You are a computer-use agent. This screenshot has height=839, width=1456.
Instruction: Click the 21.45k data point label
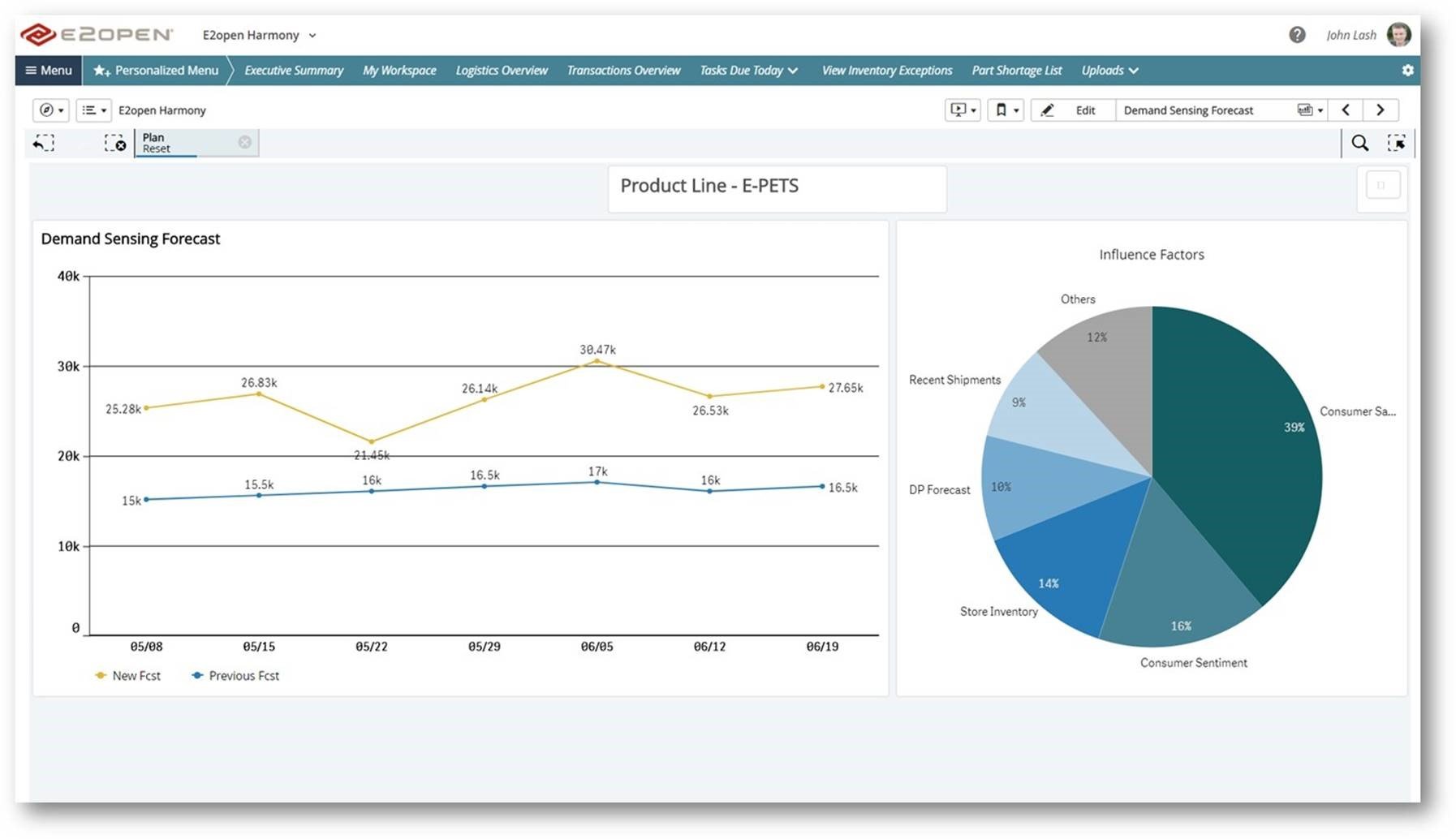click(372, 455)
